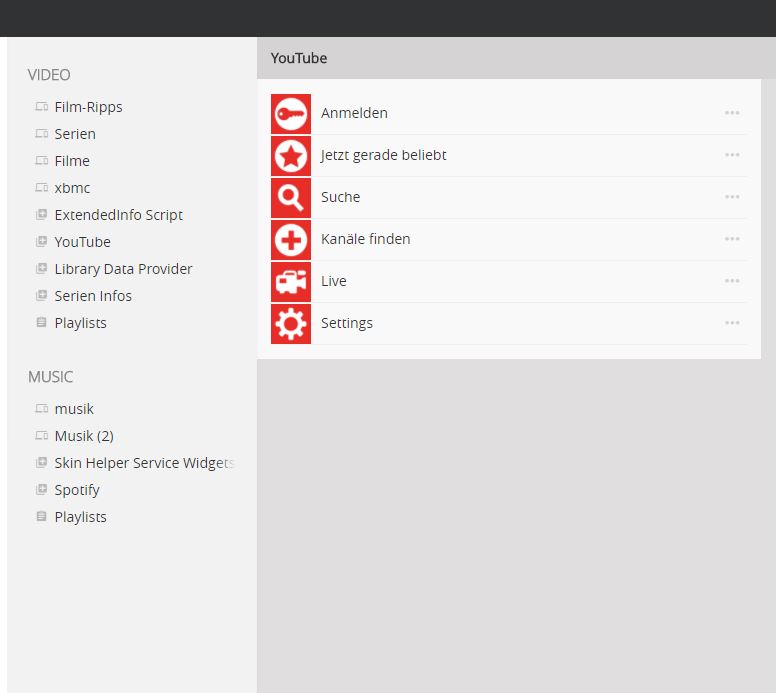Click the add-on icon before Serien Infos
This screenshot has height=693, width=776.
[42, 295]
